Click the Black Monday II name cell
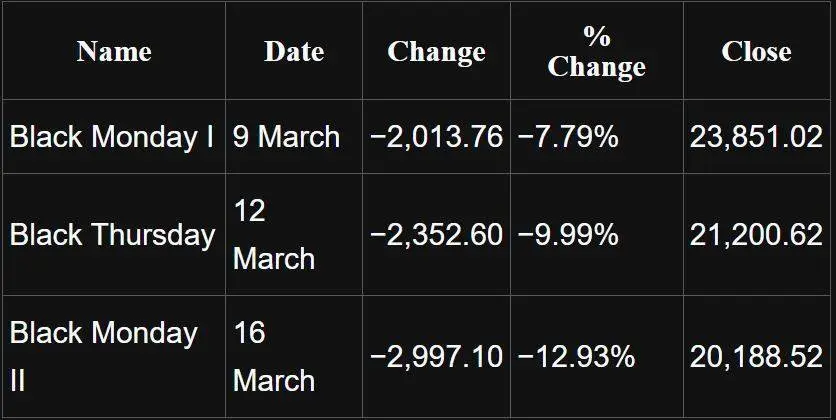836x420 pixels. tap(104, 356)
